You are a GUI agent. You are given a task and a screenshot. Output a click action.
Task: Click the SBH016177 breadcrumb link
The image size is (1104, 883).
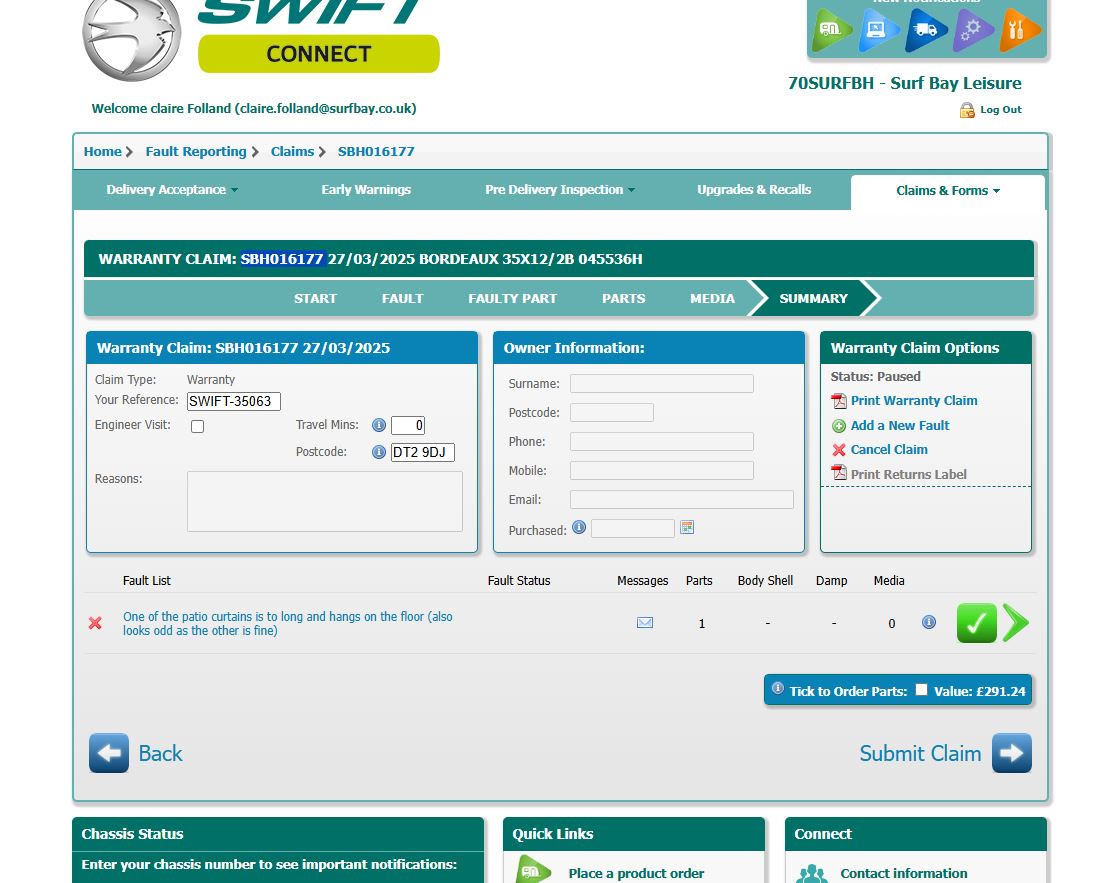click(x=376, y=151)
